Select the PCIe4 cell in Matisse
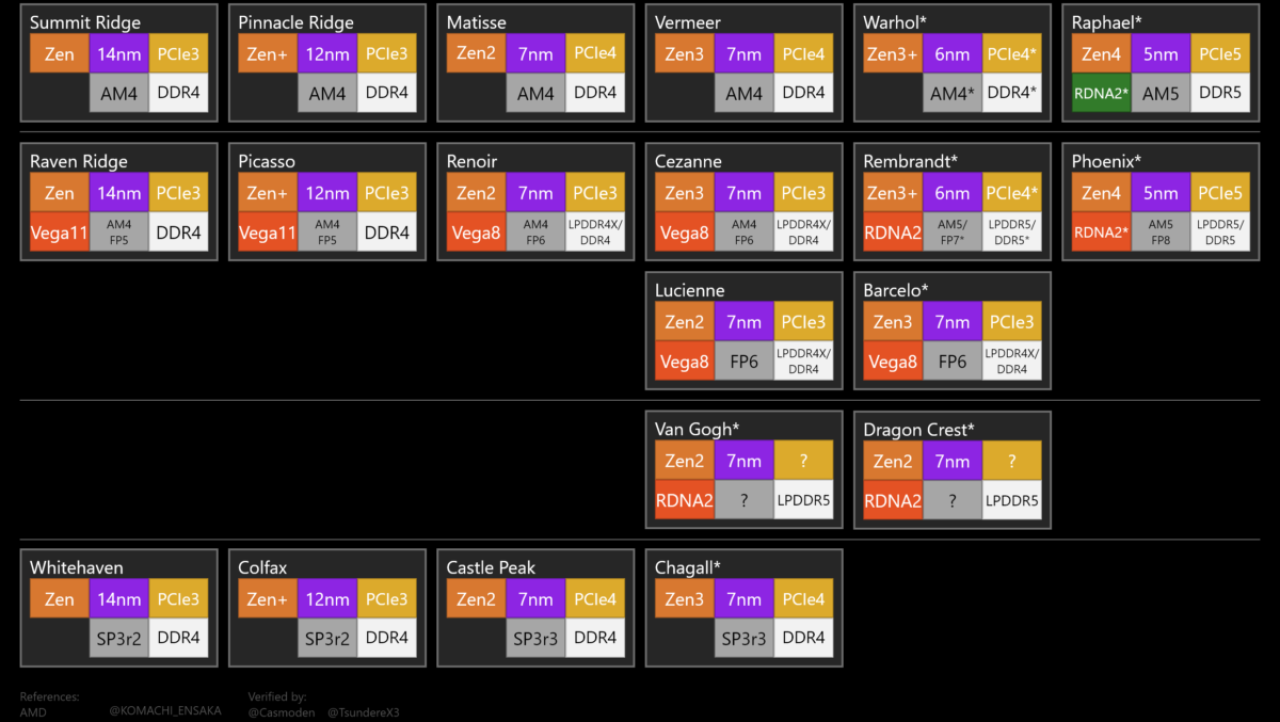 (x=595, y=54)
